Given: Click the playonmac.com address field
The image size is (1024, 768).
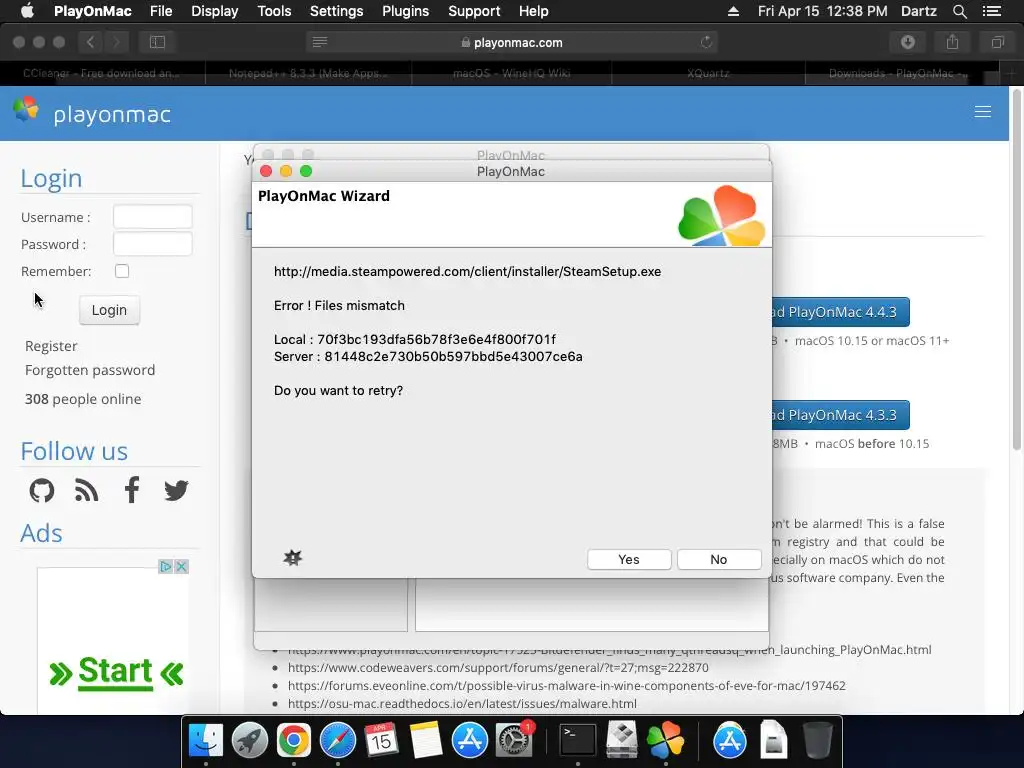Looking at the screenshot, I should [512, 42].
